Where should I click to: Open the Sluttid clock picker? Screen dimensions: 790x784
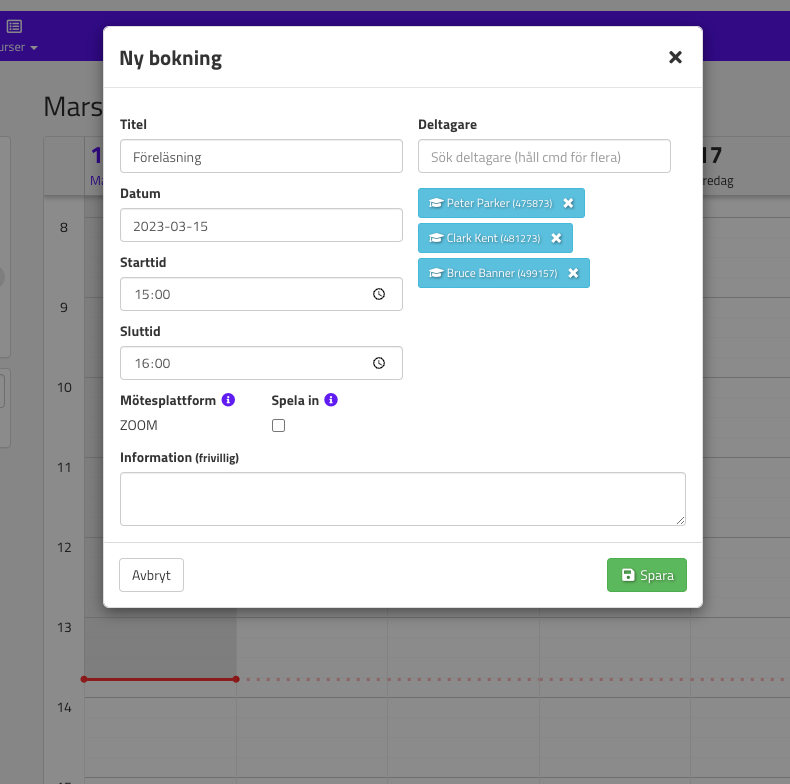tap(379, 364)
